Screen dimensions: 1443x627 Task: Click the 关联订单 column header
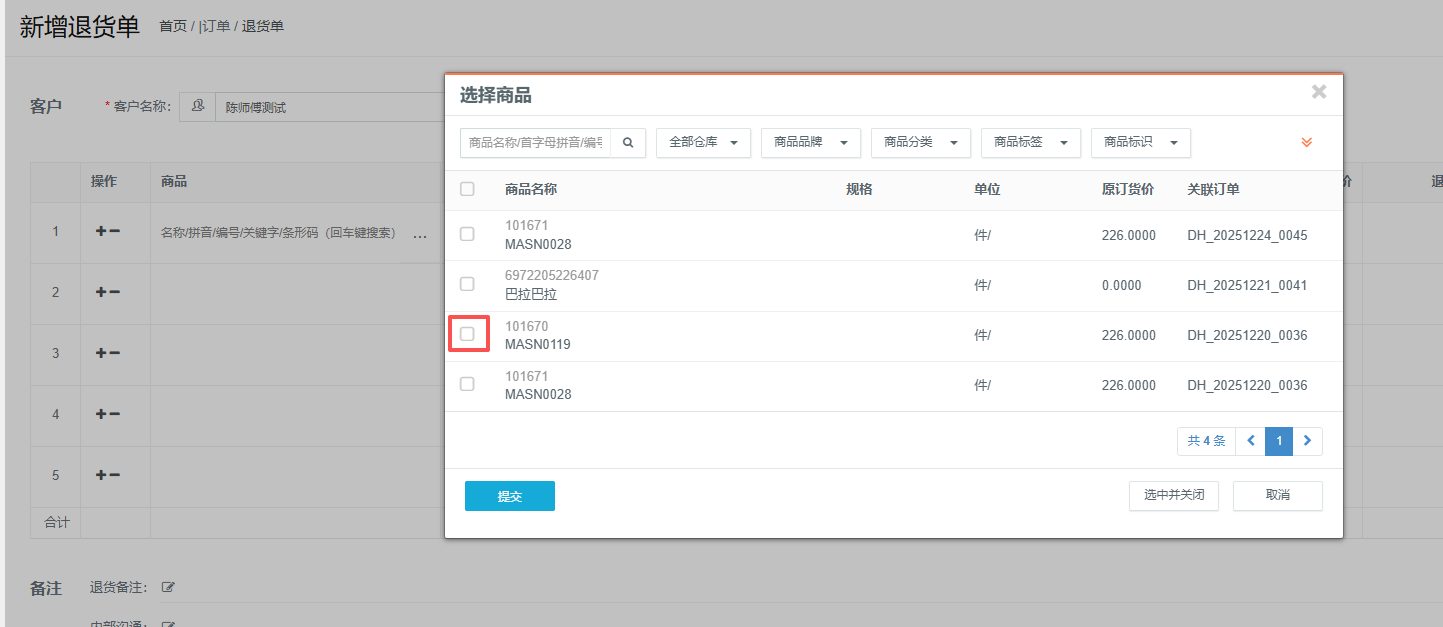click(x=1213, y=189)
